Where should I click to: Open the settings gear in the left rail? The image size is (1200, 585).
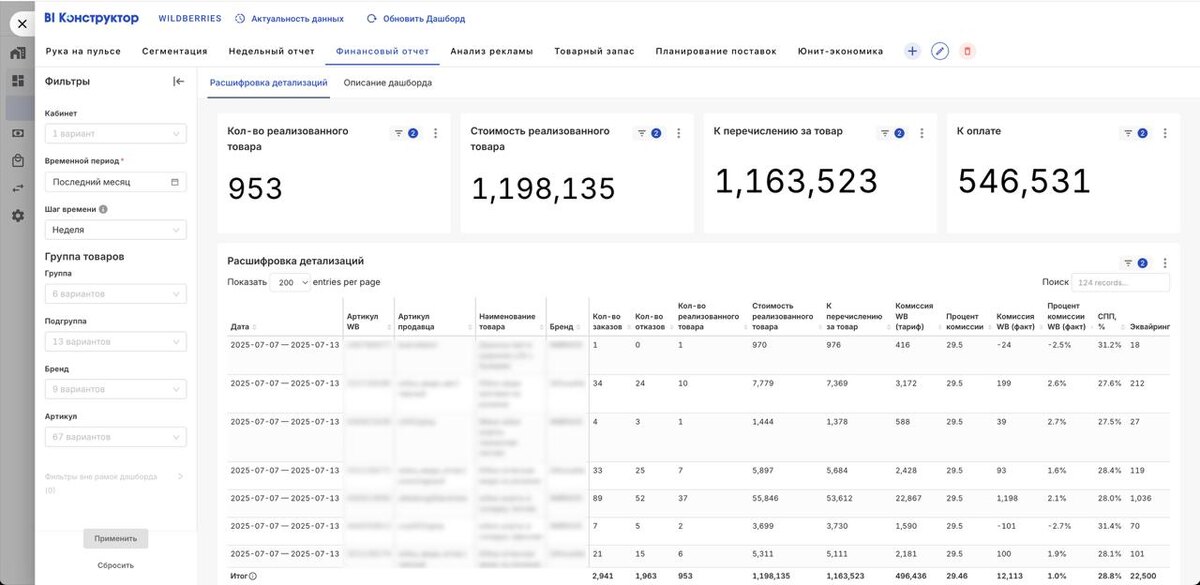18,215
